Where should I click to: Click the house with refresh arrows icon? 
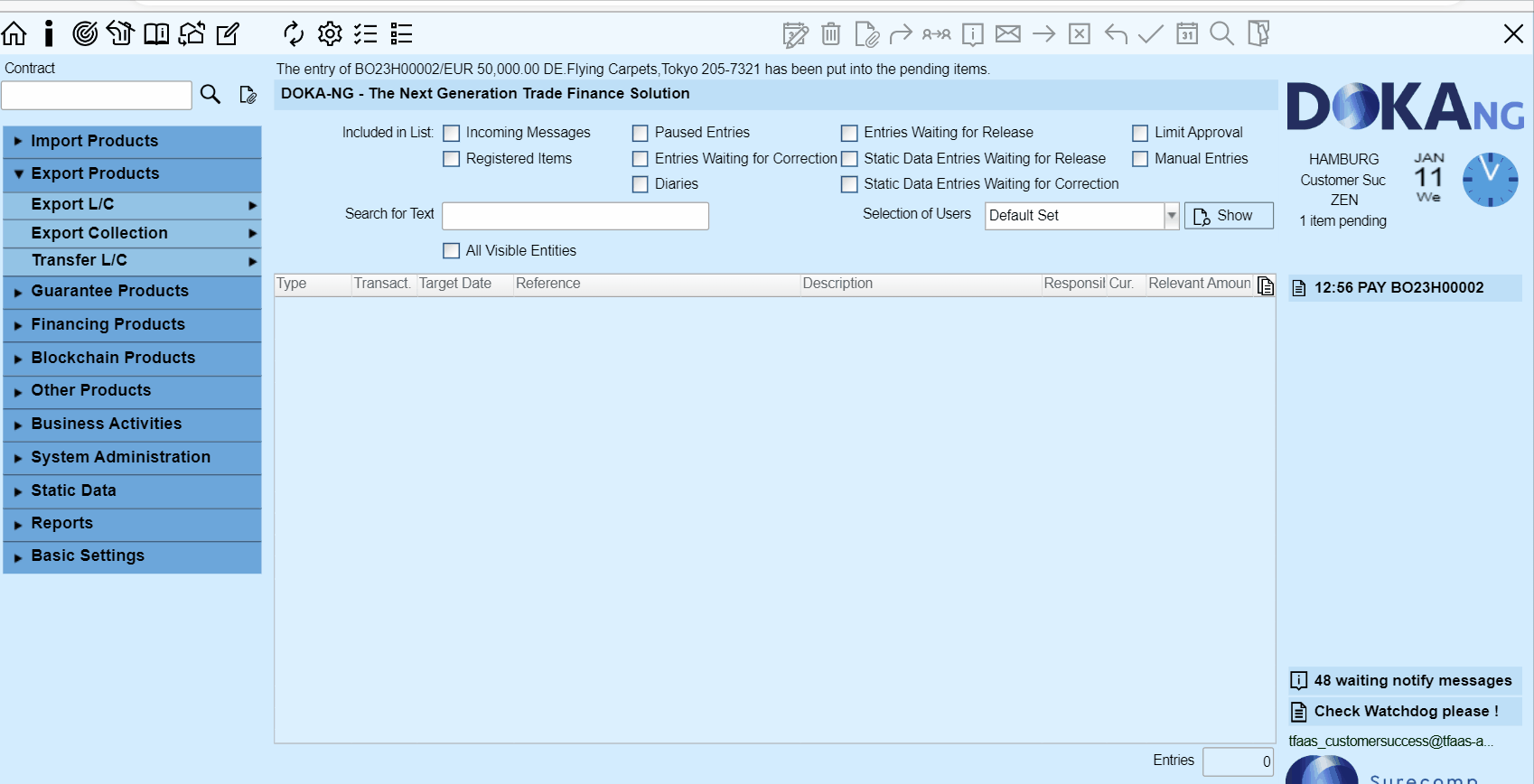pyautogui.click(x=192, y=33)
